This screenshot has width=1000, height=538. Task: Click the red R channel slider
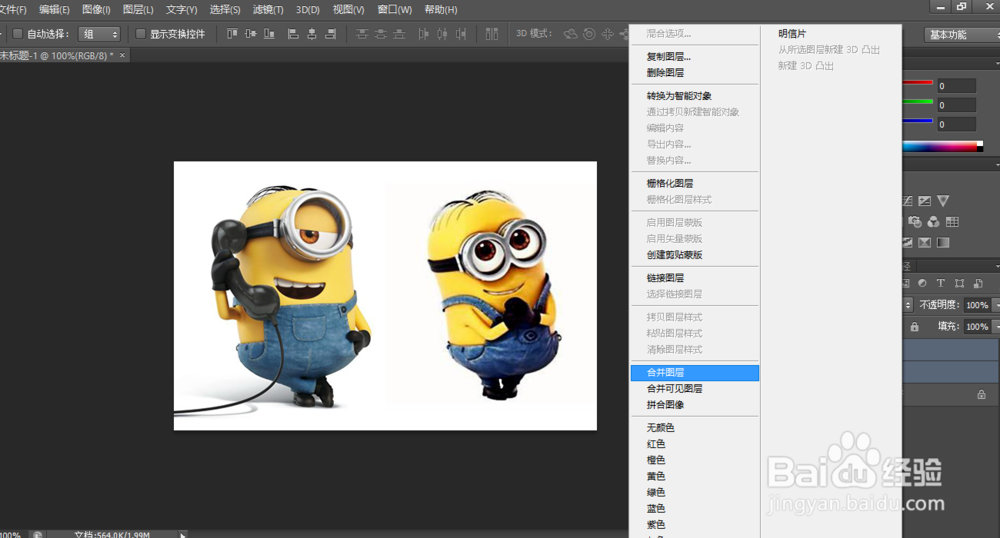[918, 83]
